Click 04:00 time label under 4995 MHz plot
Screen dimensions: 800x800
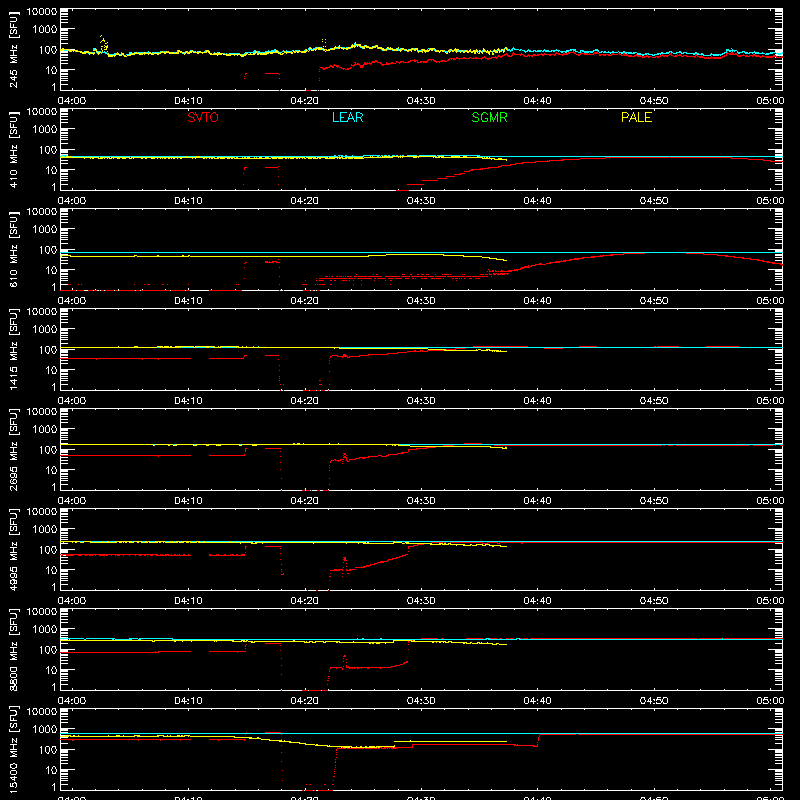point(72,601)
